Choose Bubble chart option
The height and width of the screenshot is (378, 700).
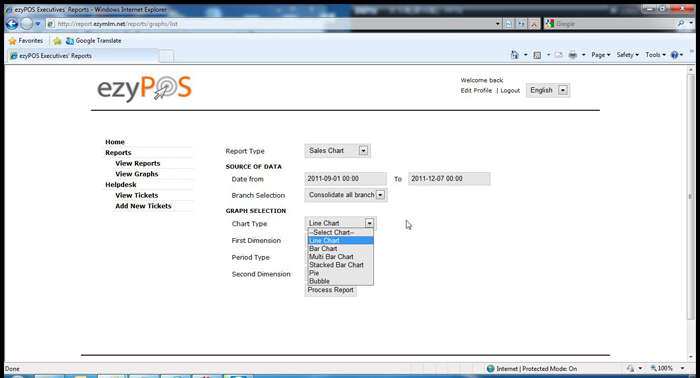[340, 281]
